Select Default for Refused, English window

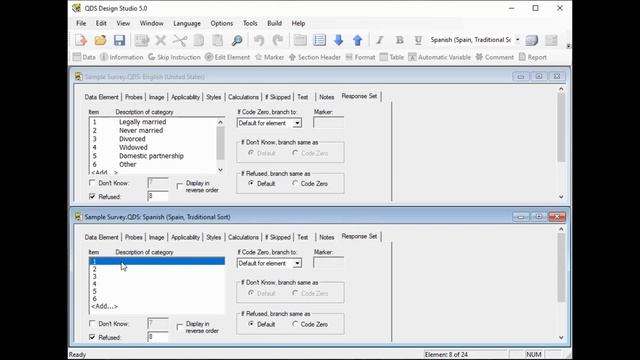(251, 184)
